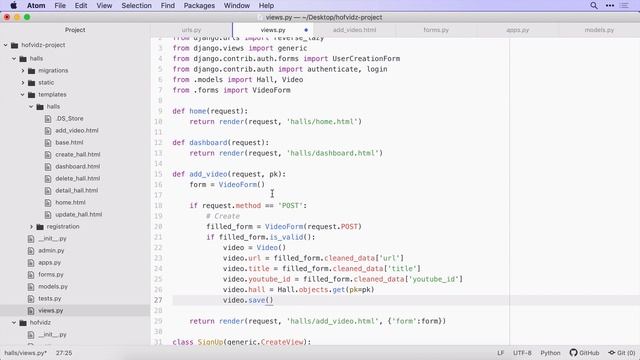This screenshot has width=640, height=360.
Task: Collapse the hofvidz folder chevron
Action: click(14, 322)
